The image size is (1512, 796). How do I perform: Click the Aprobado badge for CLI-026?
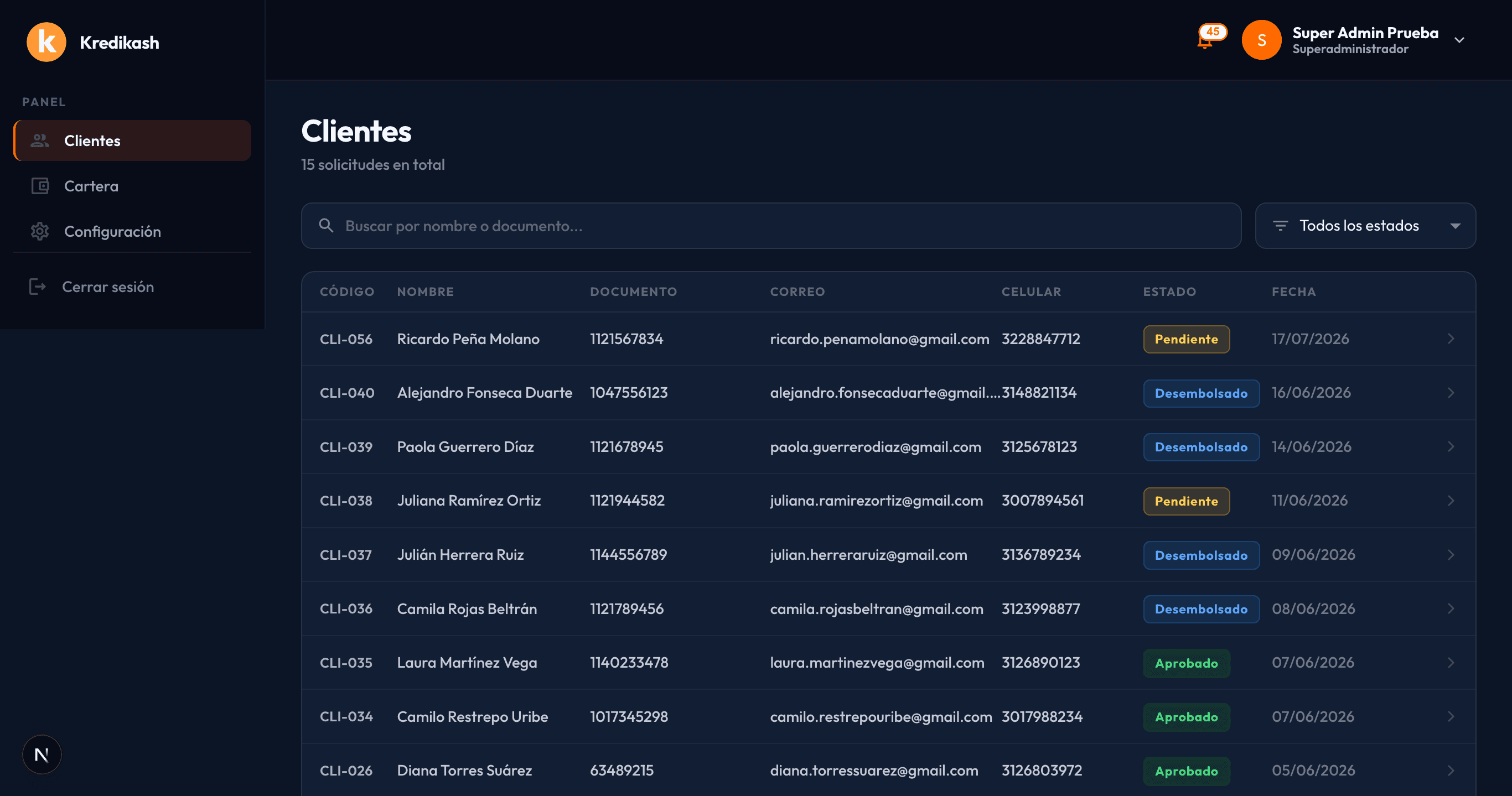click(1185, 771)
